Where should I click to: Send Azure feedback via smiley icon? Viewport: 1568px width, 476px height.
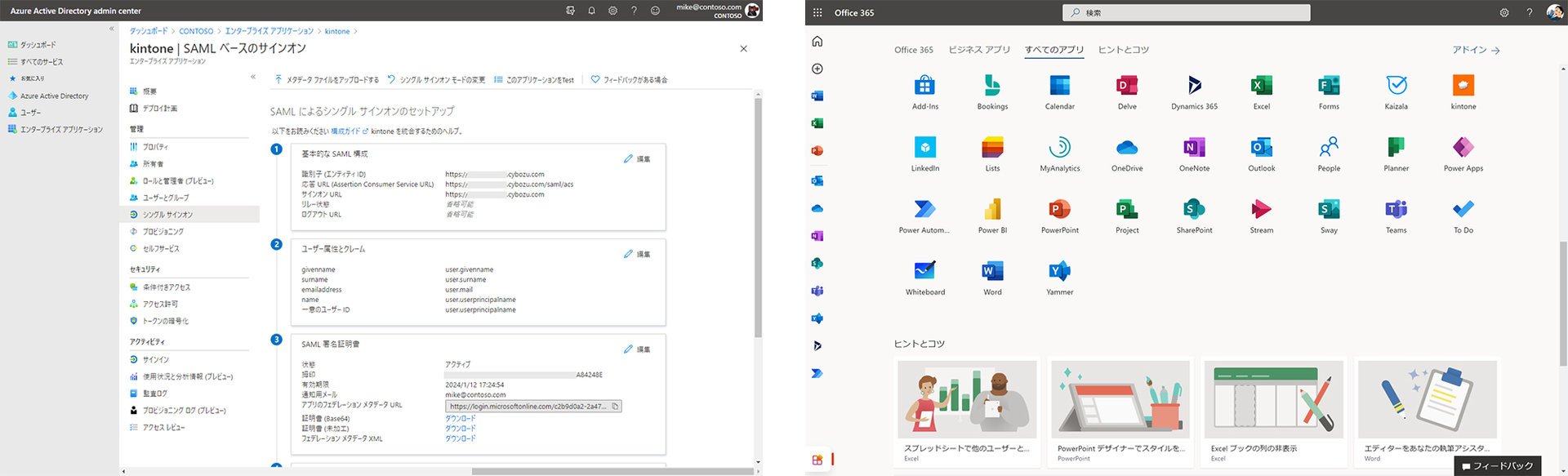tap(655, 11)
